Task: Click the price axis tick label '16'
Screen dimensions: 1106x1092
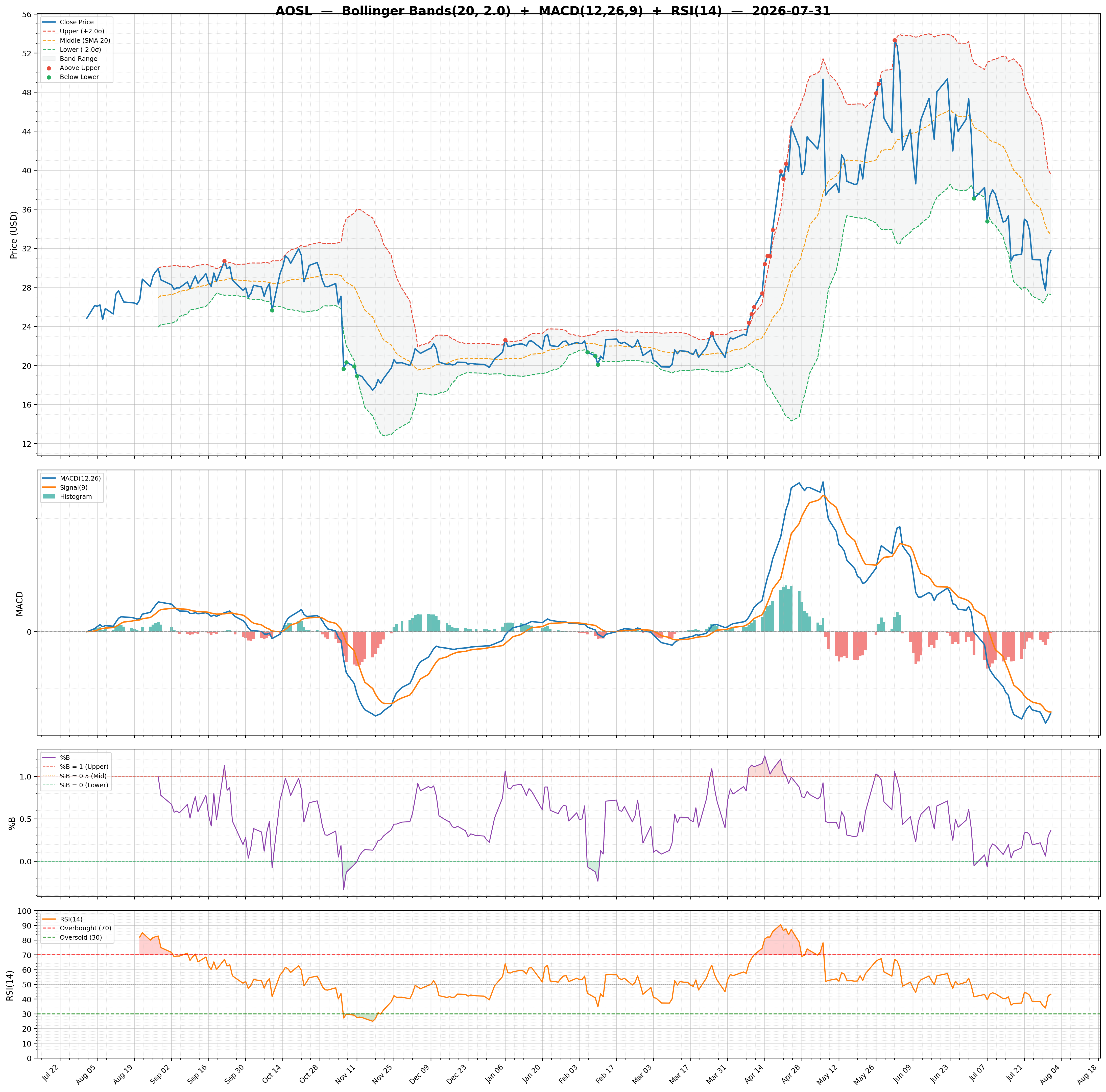Action: [x=27, y=405]
